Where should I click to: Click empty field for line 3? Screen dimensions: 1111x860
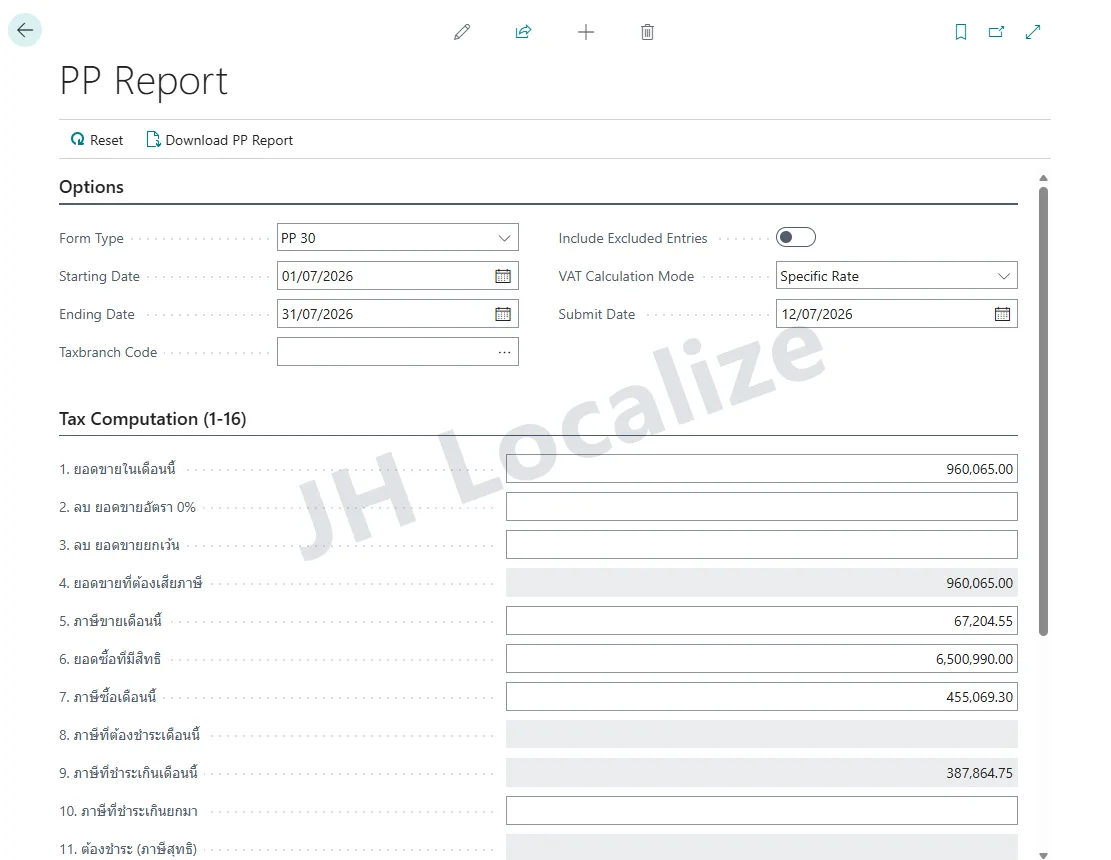pos(762,545)
